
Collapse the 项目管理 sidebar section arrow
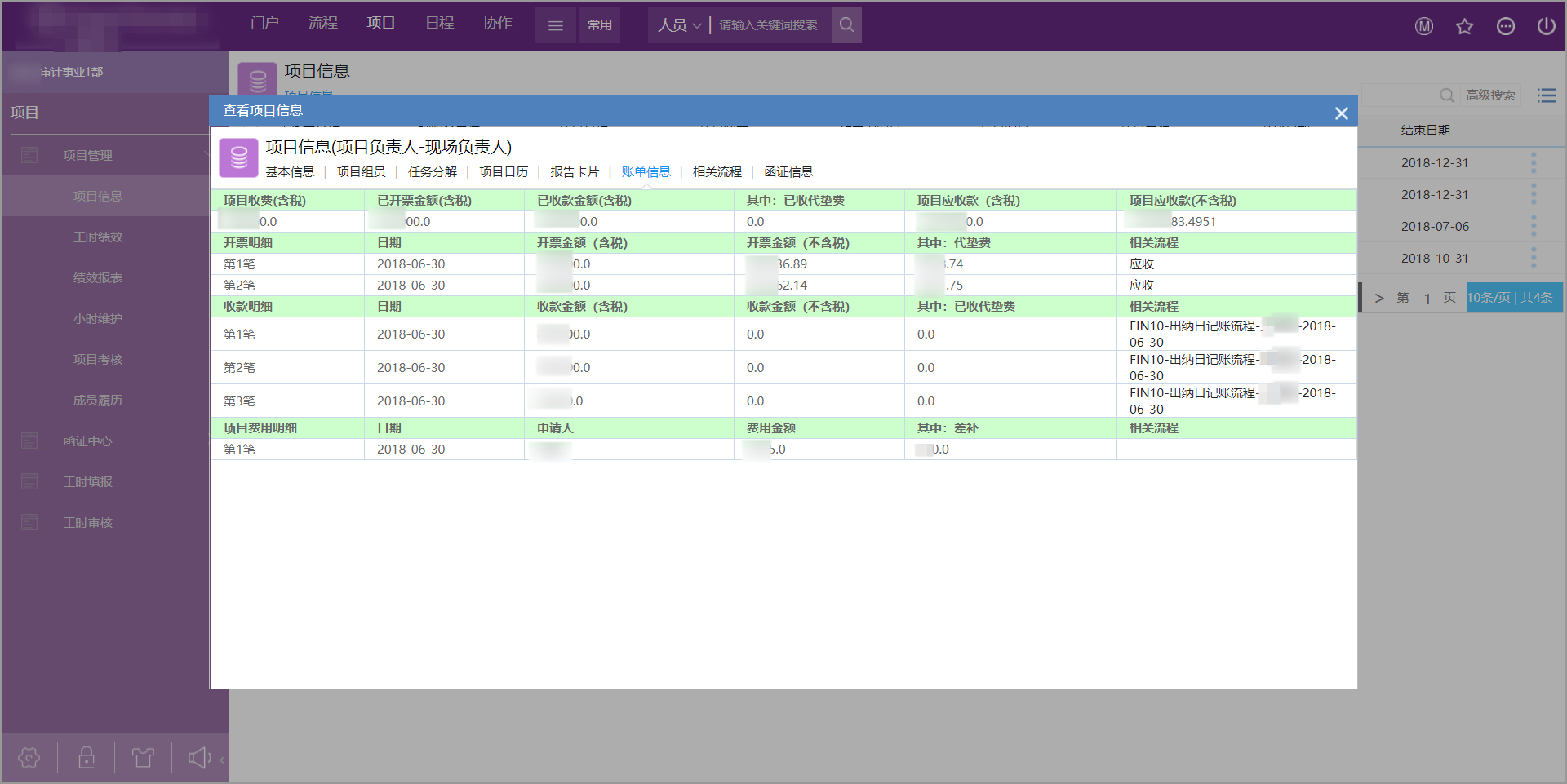pyautogui.click(x=206, y=154)
